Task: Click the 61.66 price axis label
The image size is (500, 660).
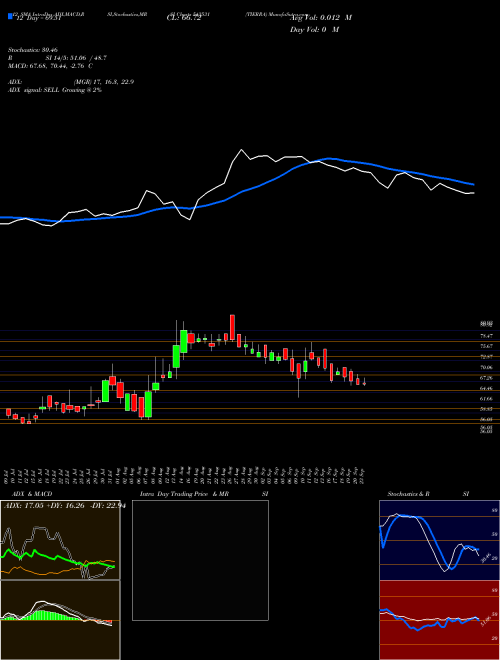Action: [x=487, y=398]
